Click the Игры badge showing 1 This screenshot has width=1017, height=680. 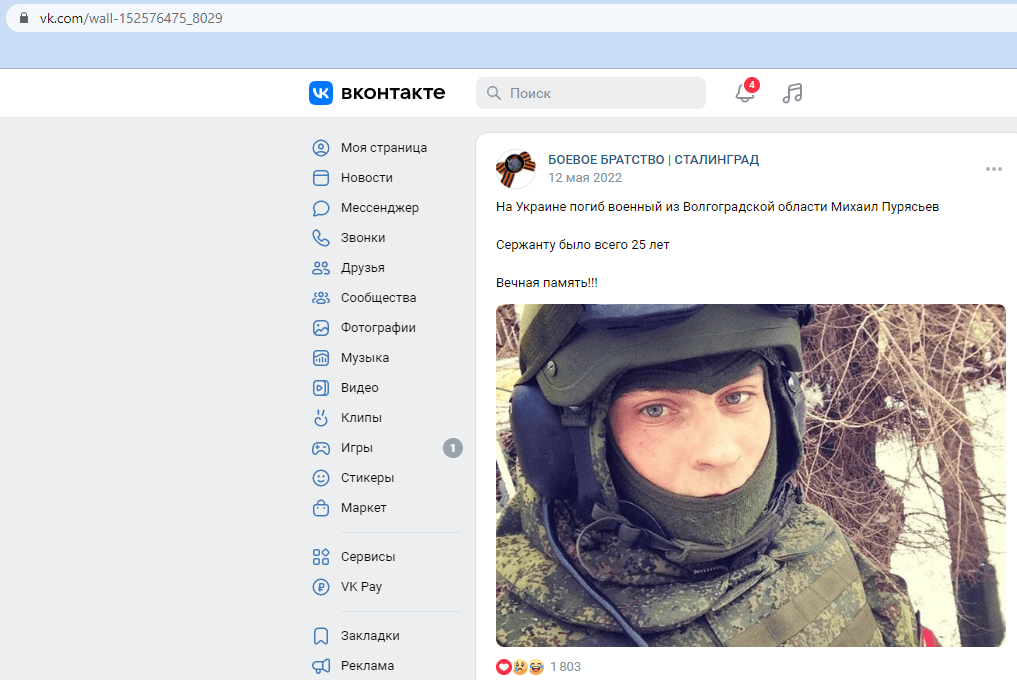[x=453, y=448]
